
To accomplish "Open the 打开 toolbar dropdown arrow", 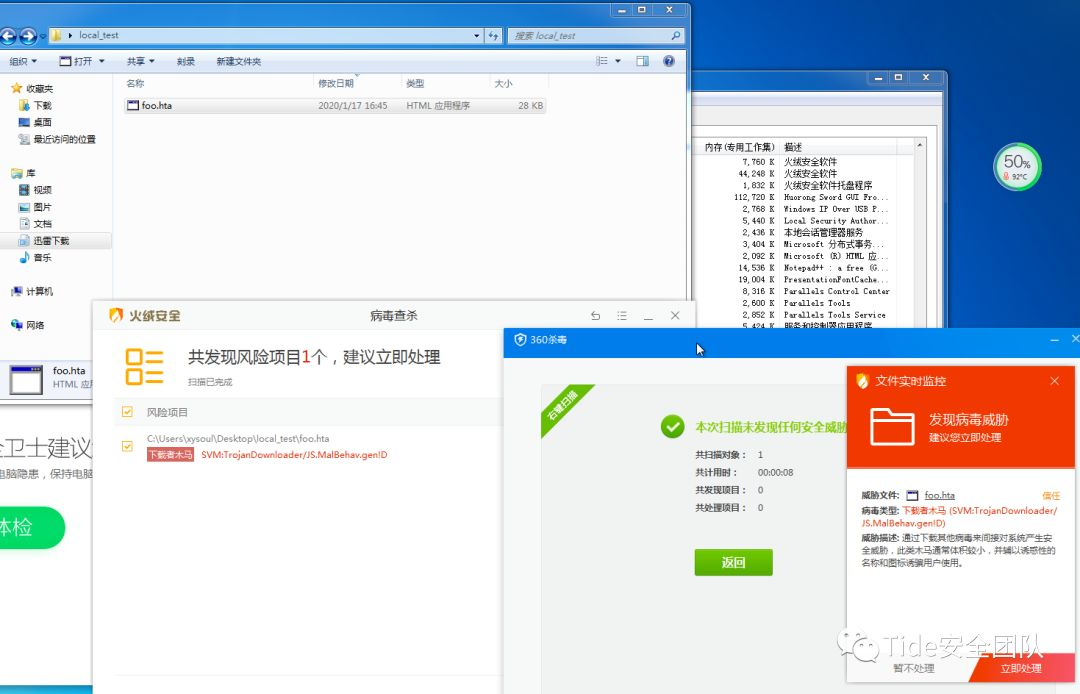I will (x=102, y=61).
